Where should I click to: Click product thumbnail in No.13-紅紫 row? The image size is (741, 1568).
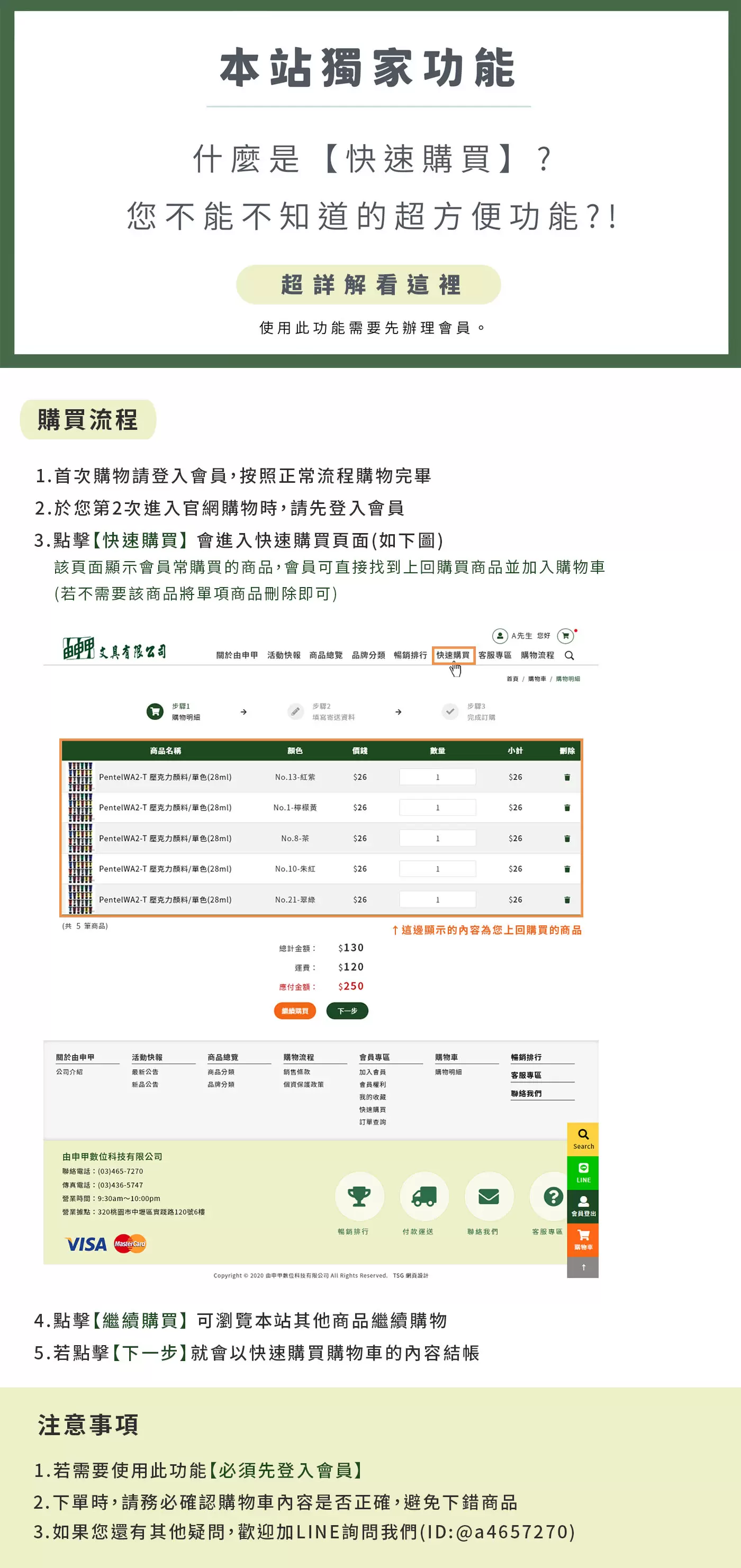[80, 777]
